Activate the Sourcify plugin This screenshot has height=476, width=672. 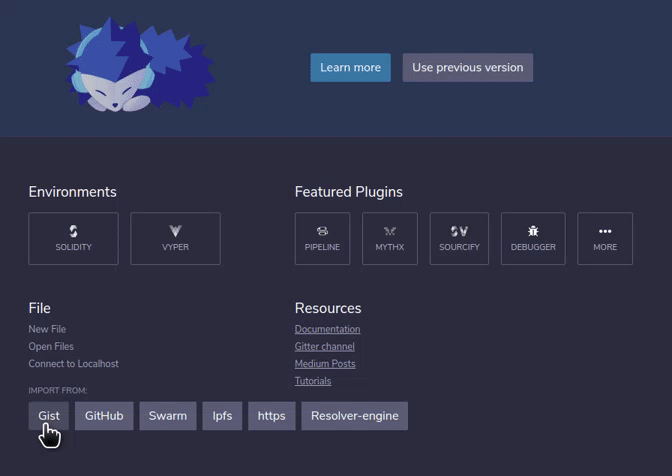(459, 239)
